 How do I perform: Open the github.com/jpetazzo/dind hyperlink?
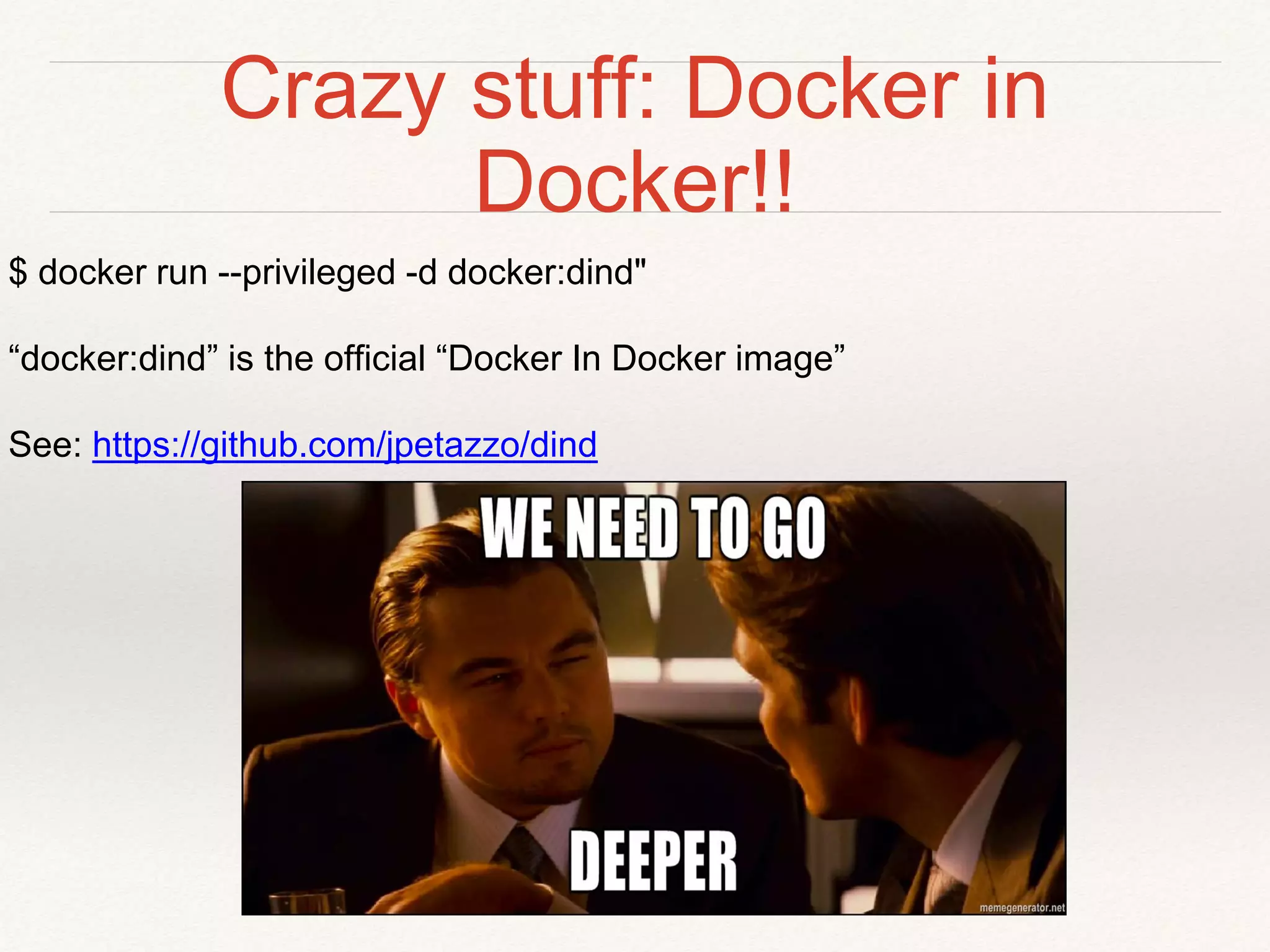(x=345, y=445)
